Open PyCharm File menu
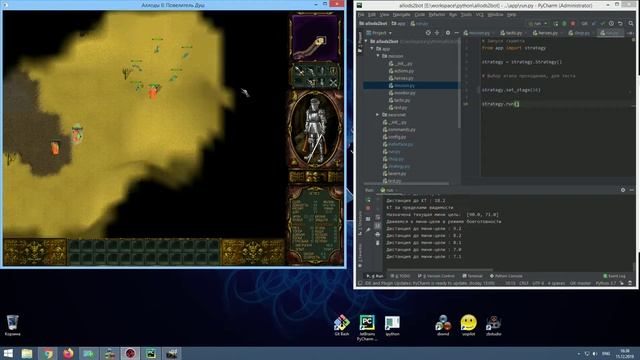This screenshot has width=640, height=360. tap(361, 15)
